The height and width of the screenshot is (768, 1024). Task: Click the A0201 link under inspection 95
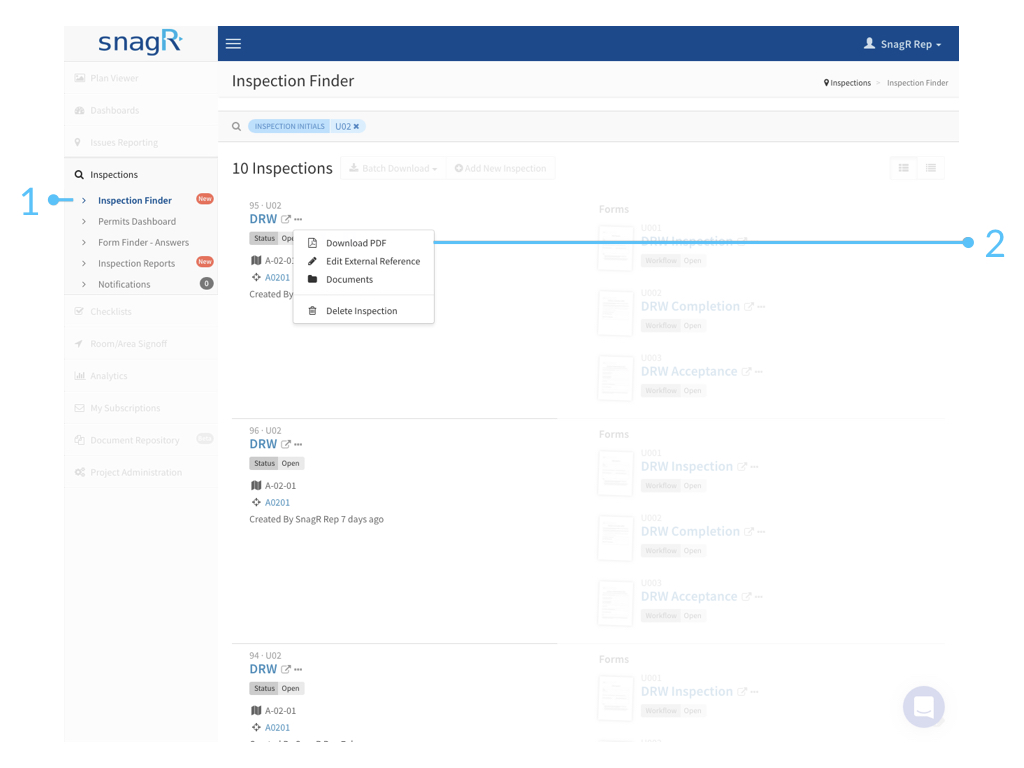coord(278,278)
